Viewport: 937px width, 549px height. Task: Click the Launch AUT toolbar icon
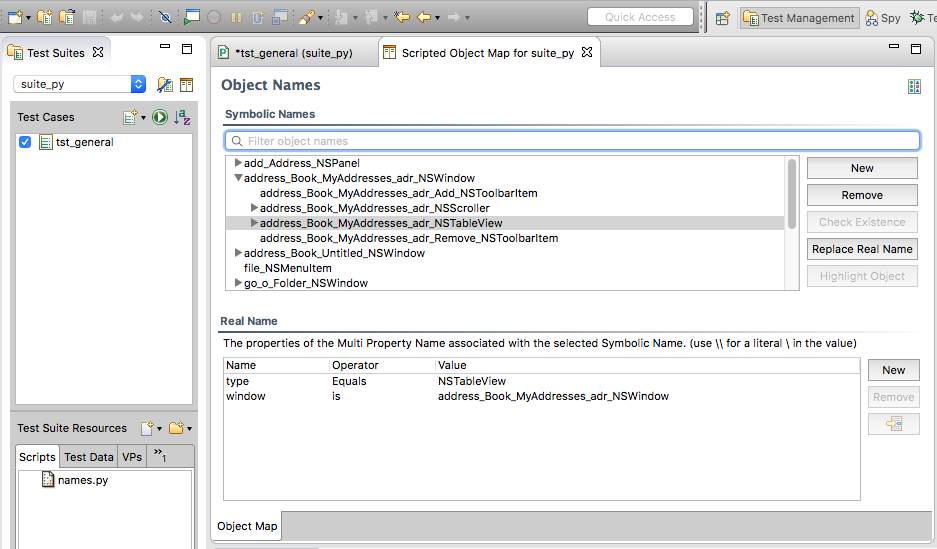click(193, 17)
